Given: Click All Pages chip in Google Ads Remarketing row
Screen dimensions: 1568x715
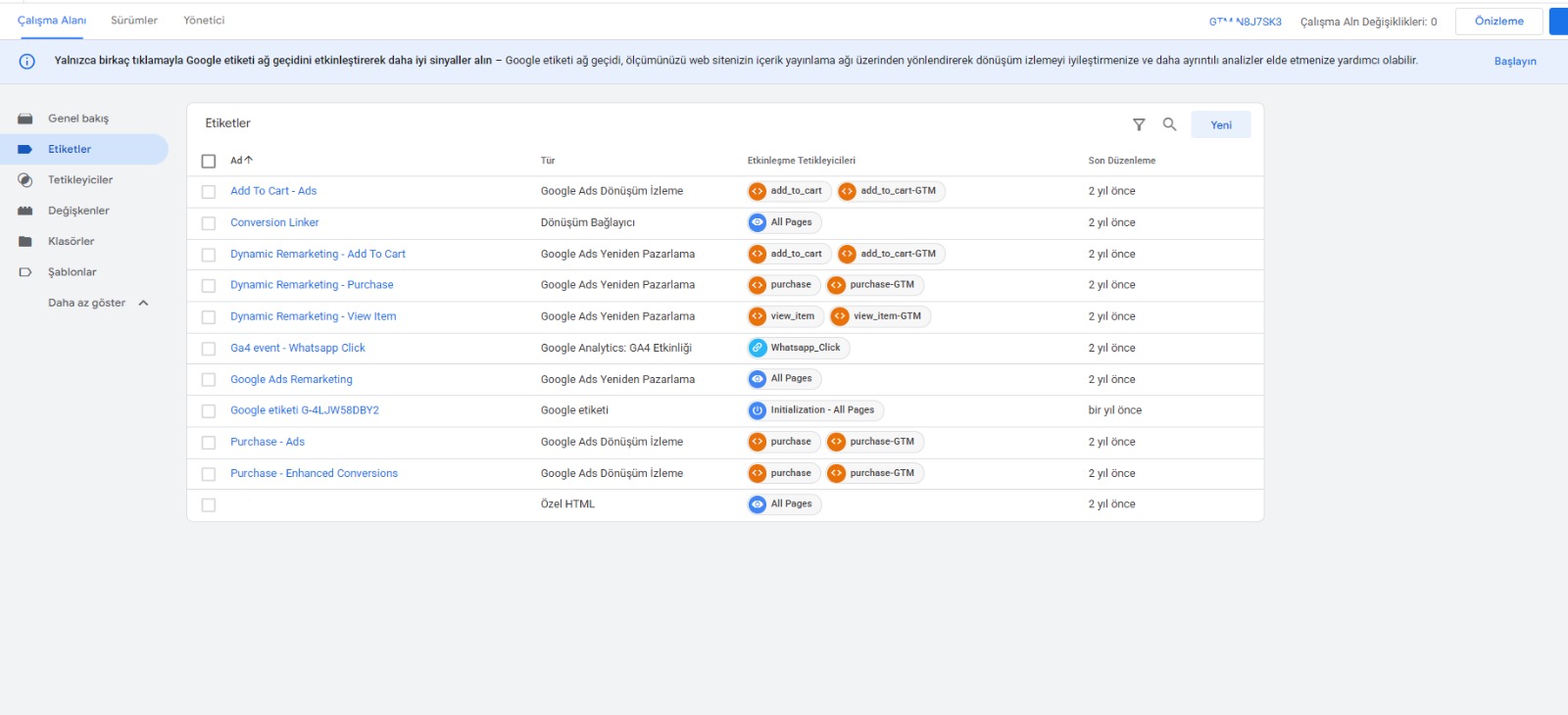Looking at the screenshot, I should pos(784,379).
